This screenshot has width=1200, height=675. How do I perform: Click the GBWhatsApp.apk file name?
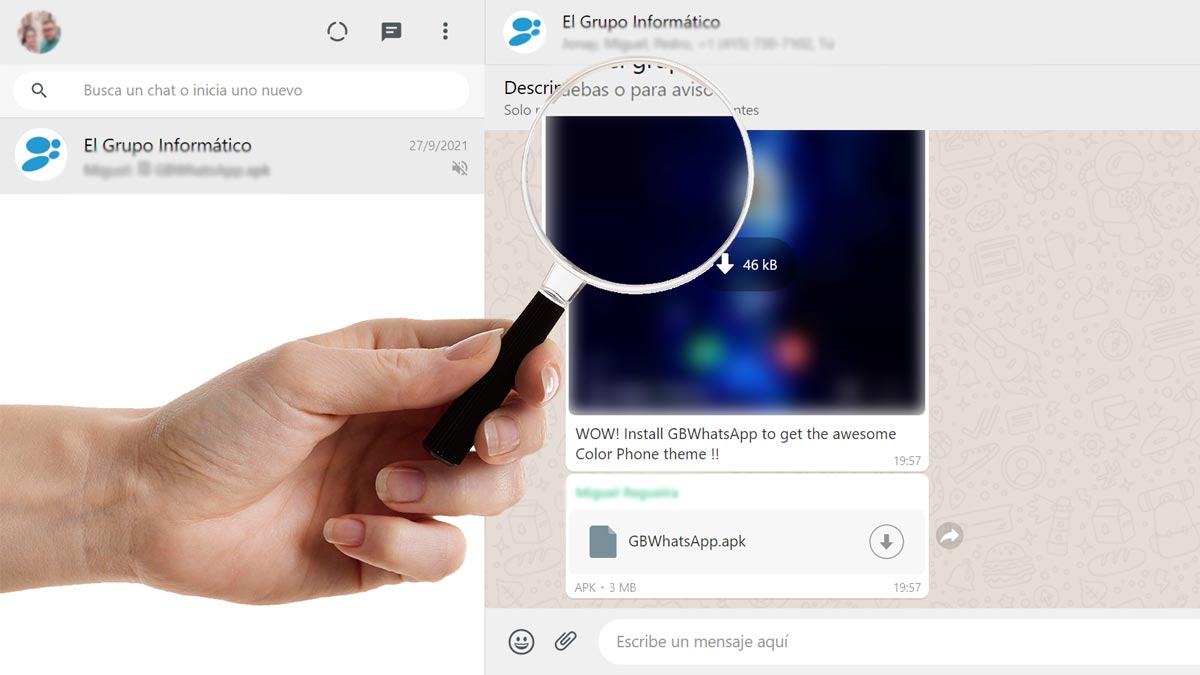pyautogui.click(x=687, y=541)
